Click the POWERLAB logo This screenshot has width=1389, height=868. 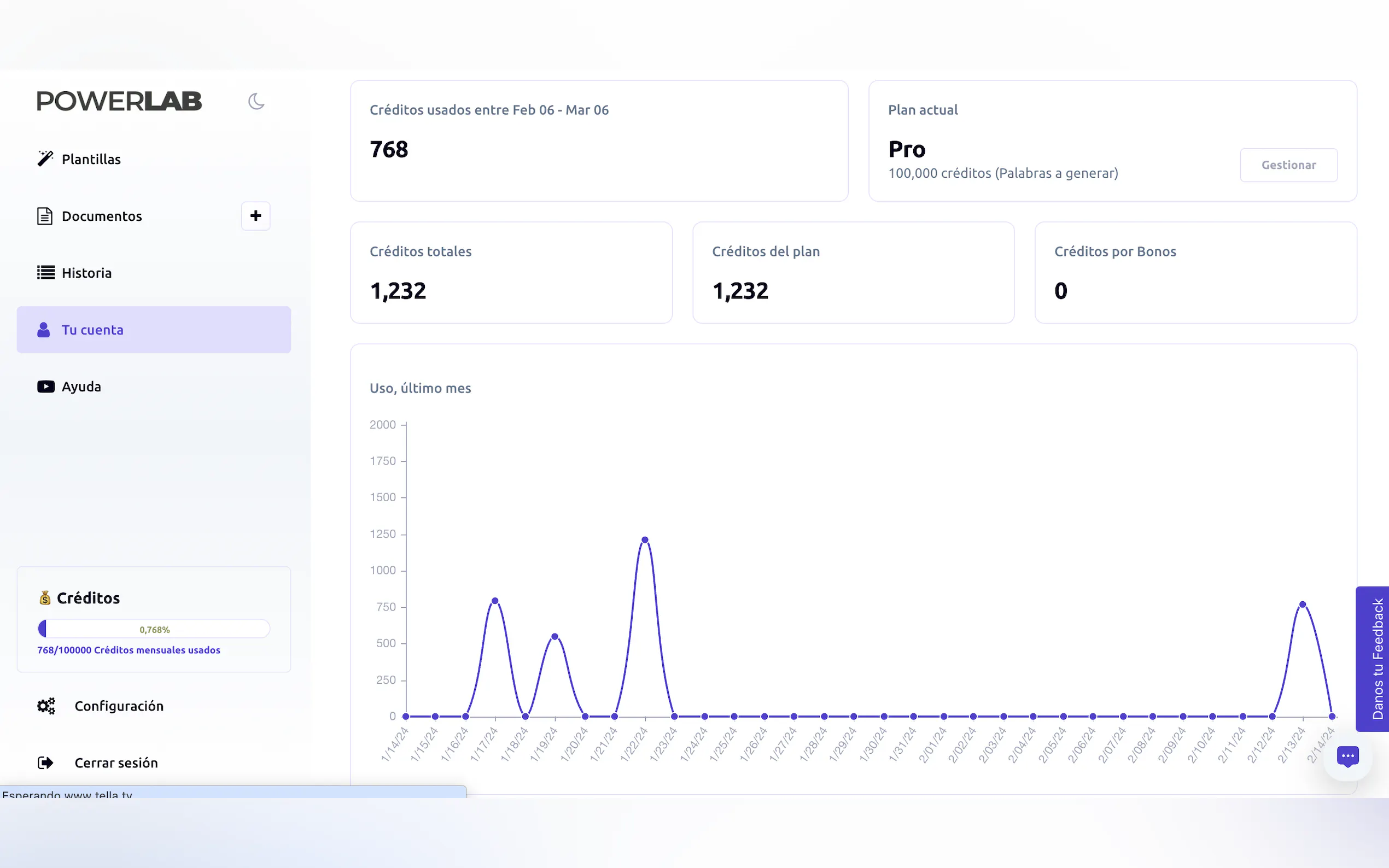(x=119, y=102)
